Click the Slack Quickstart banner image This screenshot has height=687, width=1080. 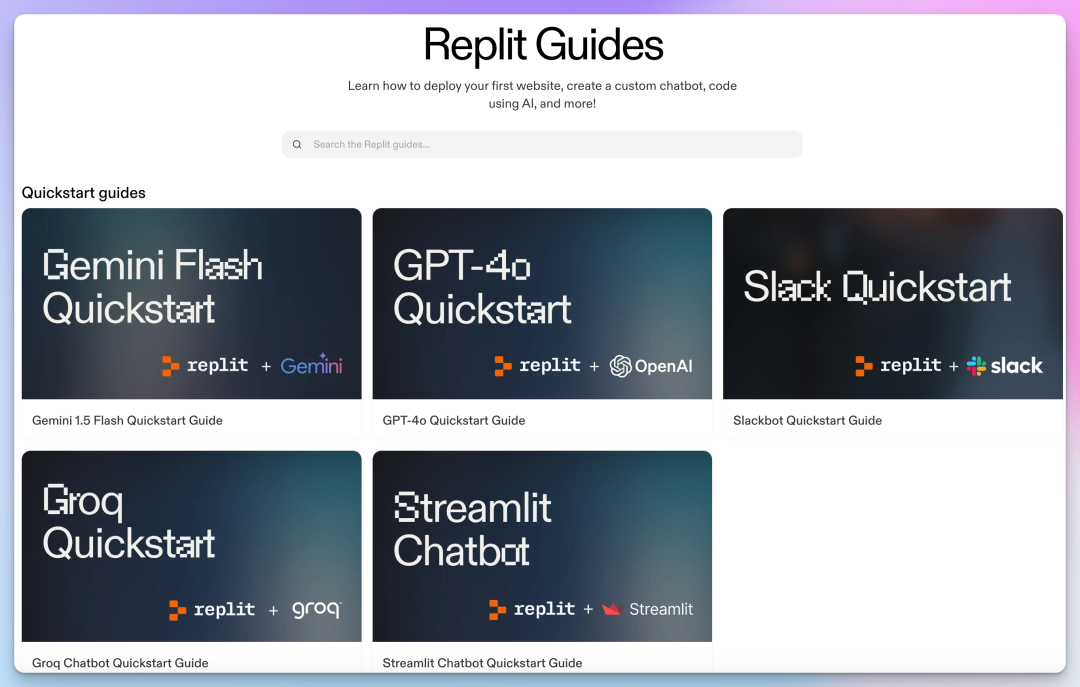[x=892, y=304]
